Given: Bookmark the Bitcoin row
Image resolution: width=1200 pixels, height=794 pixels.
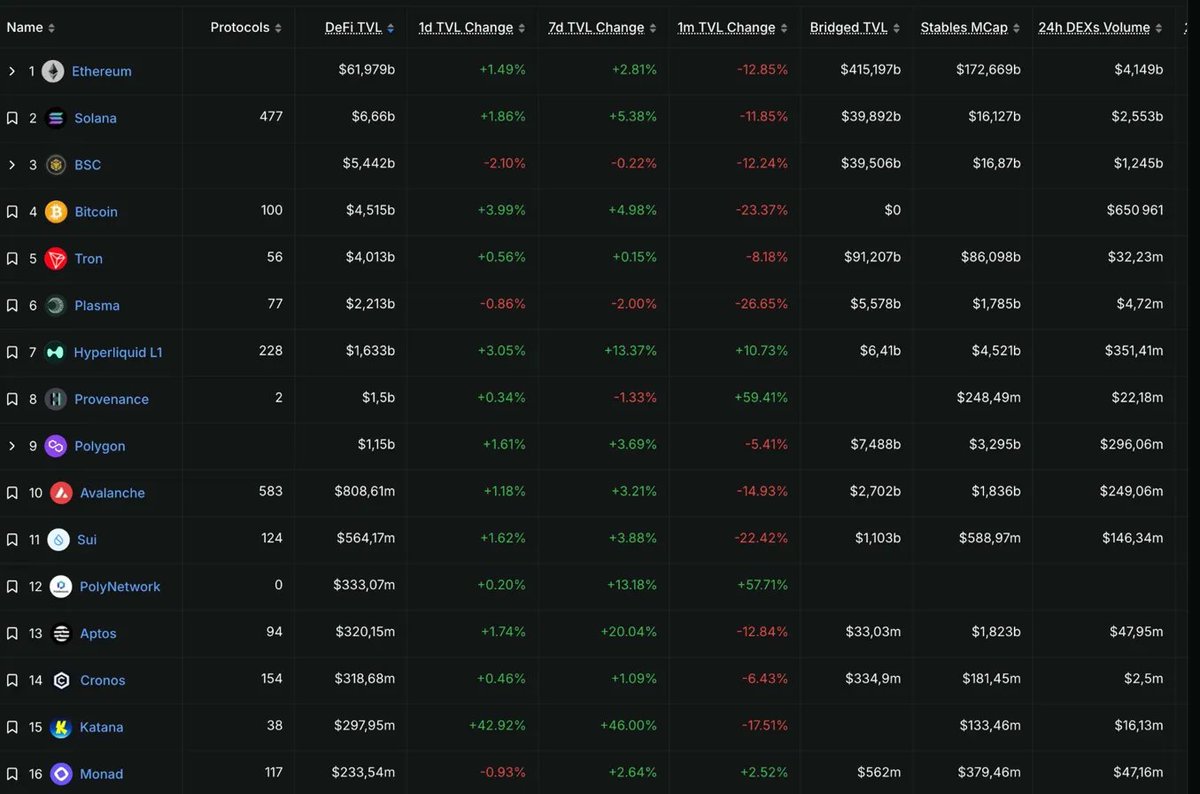Looking at the screenshot, I should (12, 212).
